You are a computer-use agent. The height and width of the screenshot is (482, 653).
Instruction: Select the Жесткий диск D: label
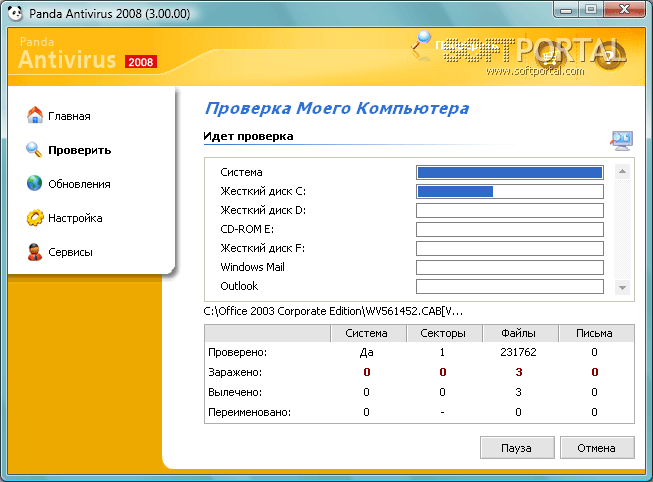263,210
